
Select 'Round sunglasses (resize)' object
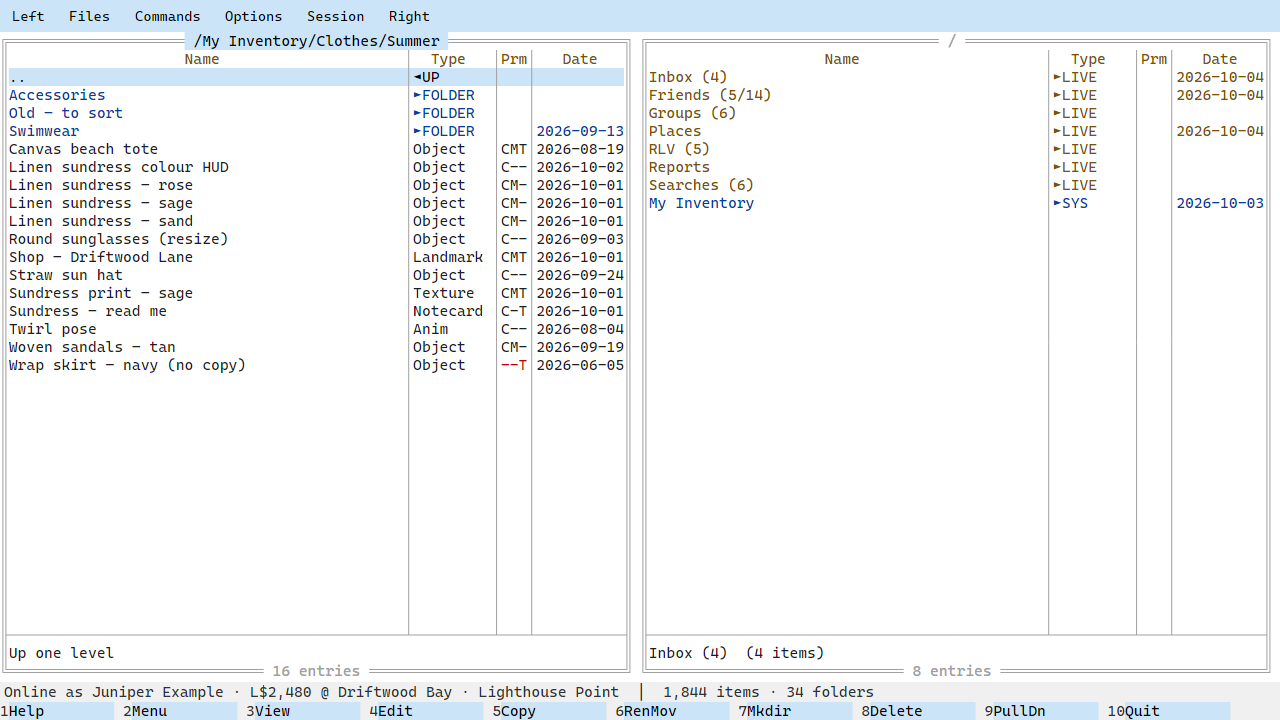click(x=316, y=239)
